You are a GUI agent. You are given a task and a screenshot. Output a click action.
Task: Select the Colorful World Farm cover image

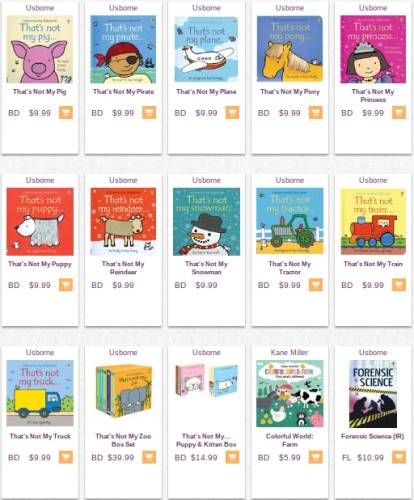click(x=290, y=393)
